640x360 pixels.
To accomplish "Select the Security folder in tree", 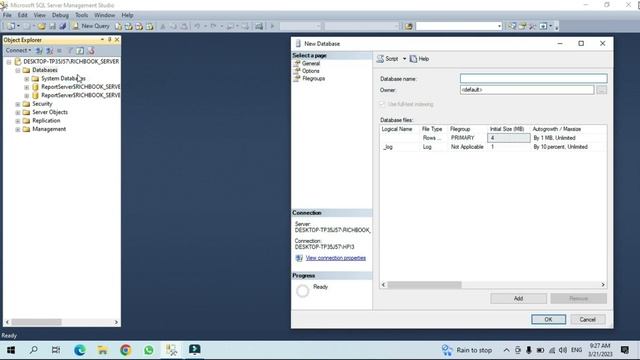I will [x=42, y=104].
